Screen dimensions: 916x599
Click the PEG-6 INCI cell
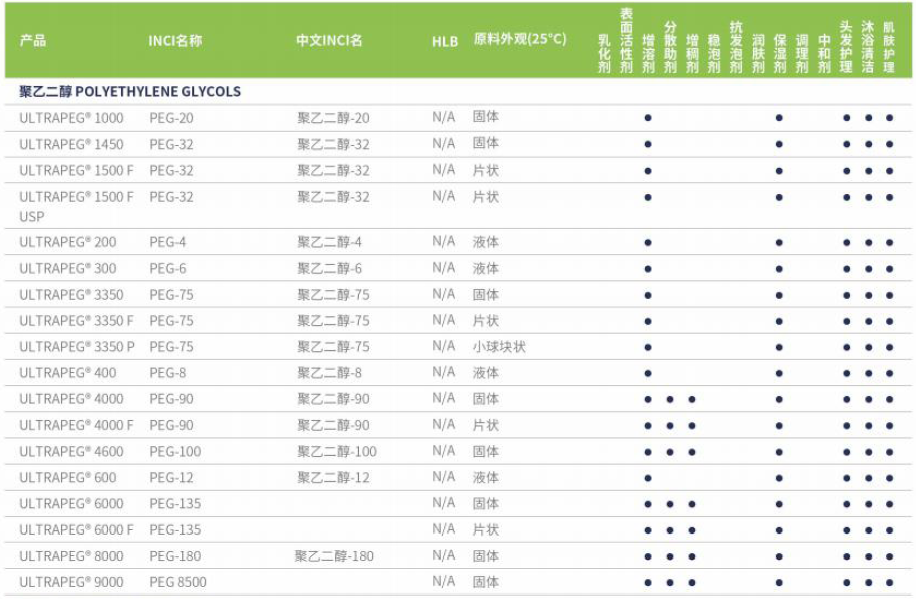(x=168, y=268)
